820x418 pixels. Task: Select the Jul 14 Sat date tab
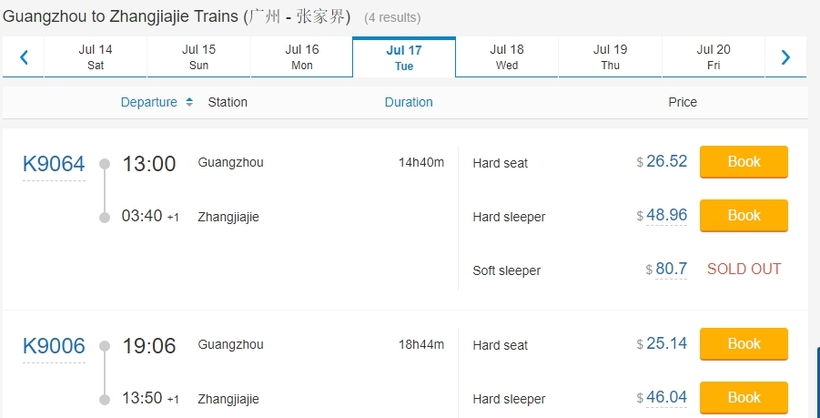coord(96,57)
